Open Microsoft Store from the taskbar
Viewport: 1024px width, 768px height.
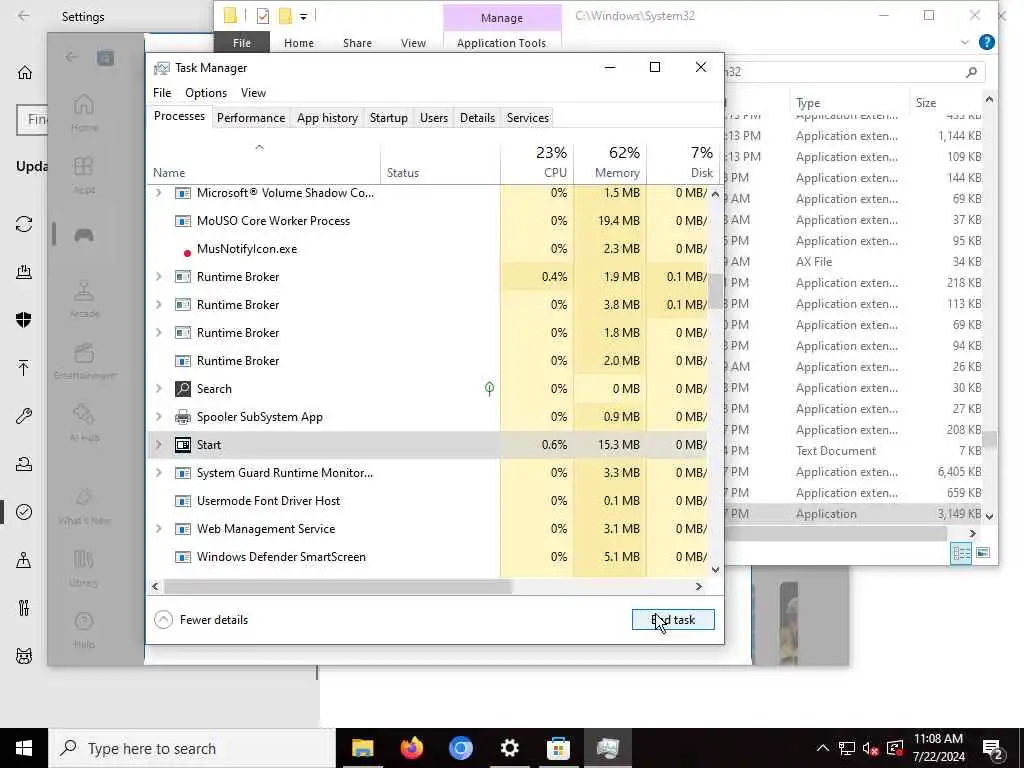(558, 748)
